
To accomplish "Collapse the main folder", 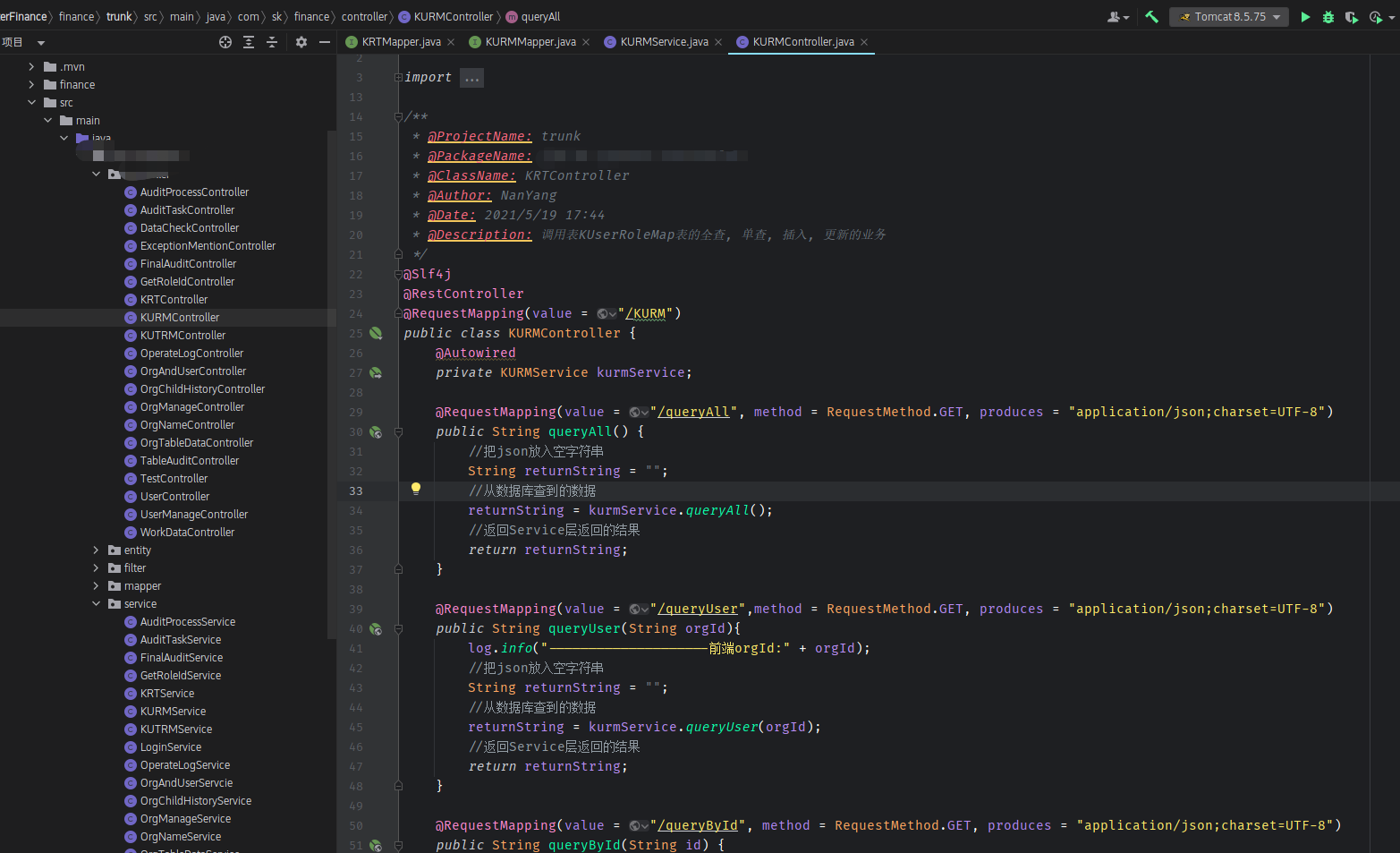I will (x=47, y=121).
